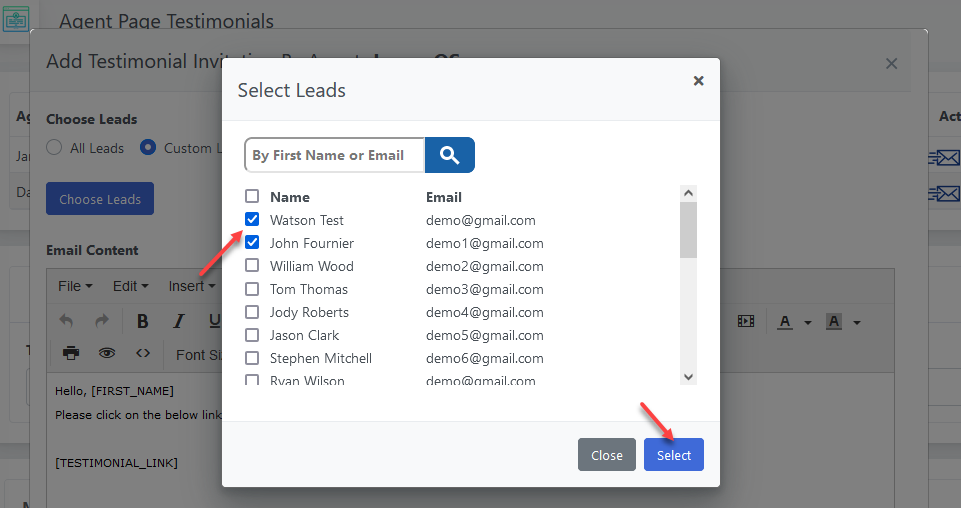961x508 pixels.
Task: Click the leads list scrollbar down arrow
Action: coord(688,376)
